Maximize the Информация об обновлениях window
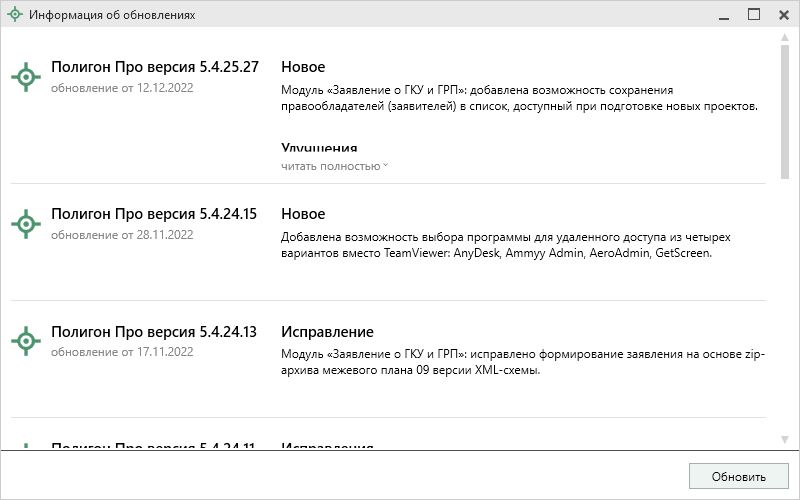The width and height of the screenshot is (800, 500). (754, 15)
